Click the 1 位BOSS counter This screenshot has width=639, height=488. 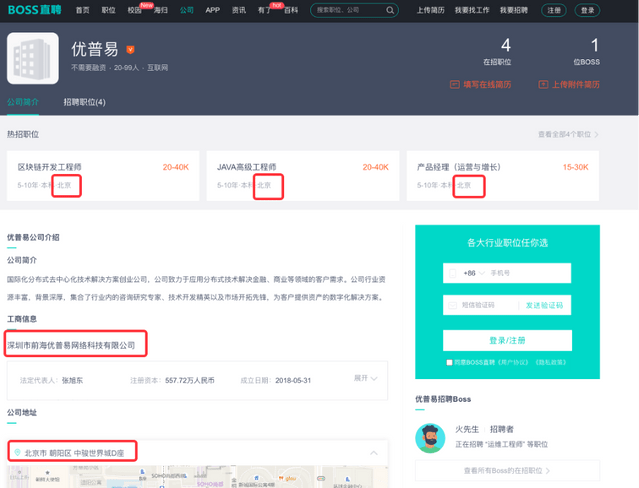pyautogui.click(x=587, y=51)
